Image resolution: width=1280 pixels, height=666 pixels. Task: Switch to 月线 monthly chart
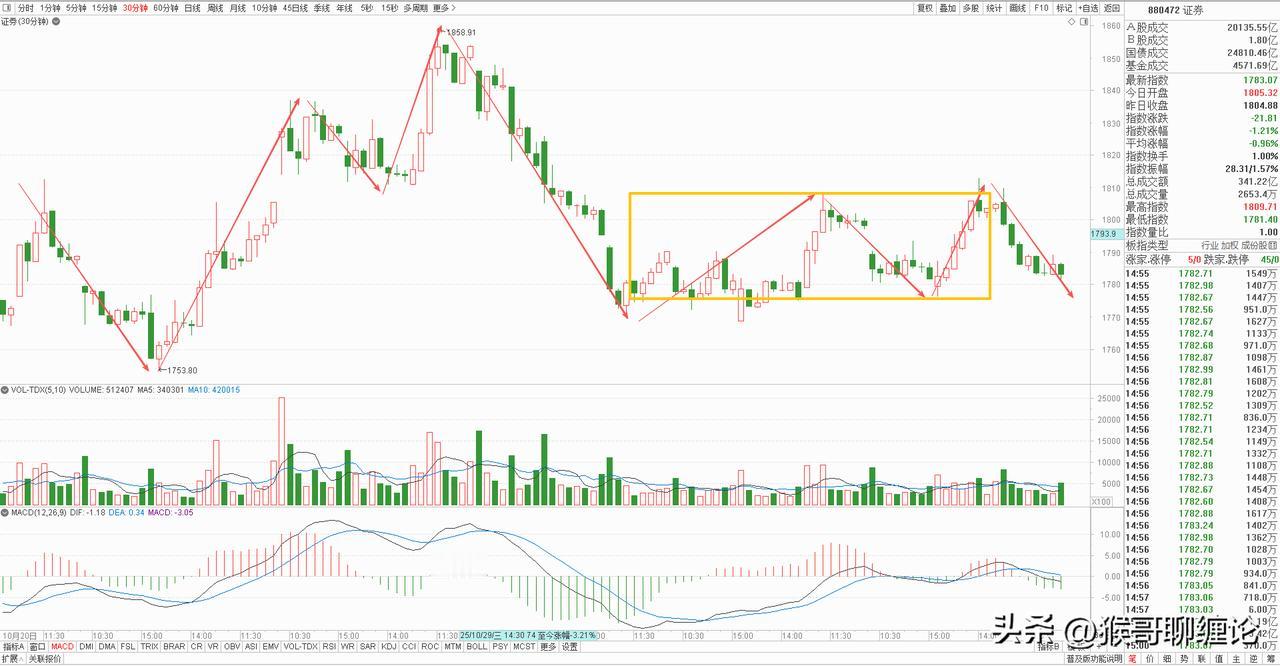pyautogui.click(x=238, y=7)
